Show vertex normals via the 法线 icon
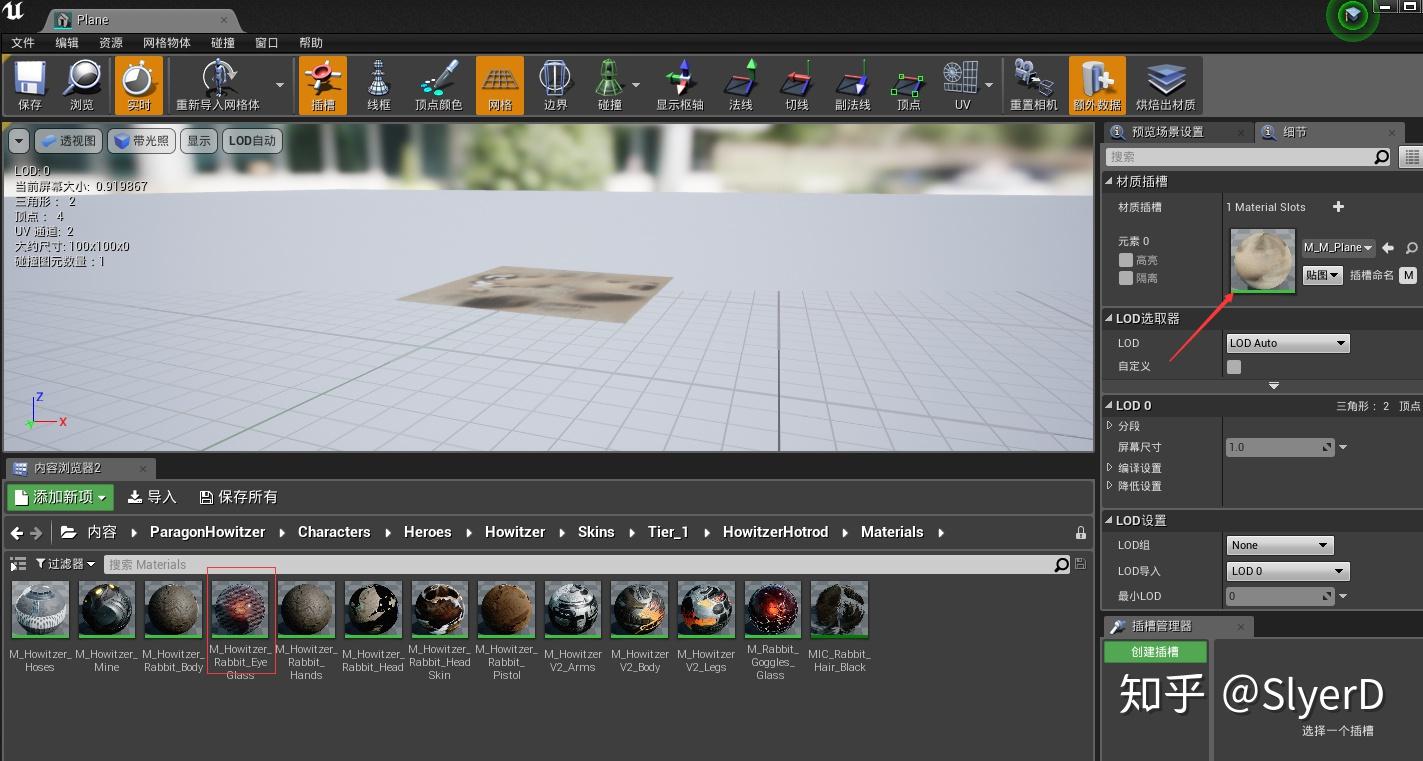The height and width of the screenshot is (761, 1423). 740,84
